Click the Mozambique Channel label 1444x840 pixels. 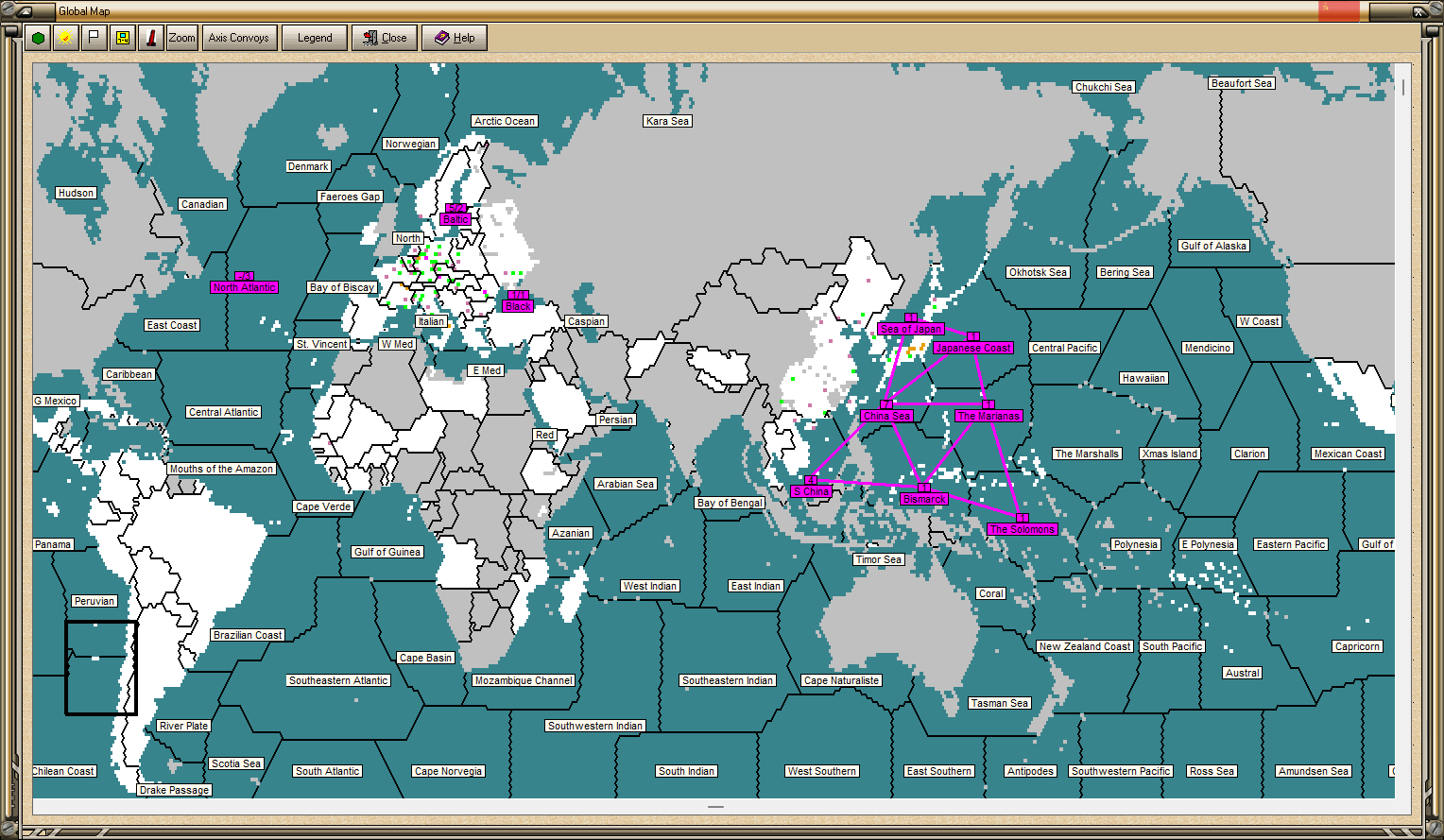[524, 680]
